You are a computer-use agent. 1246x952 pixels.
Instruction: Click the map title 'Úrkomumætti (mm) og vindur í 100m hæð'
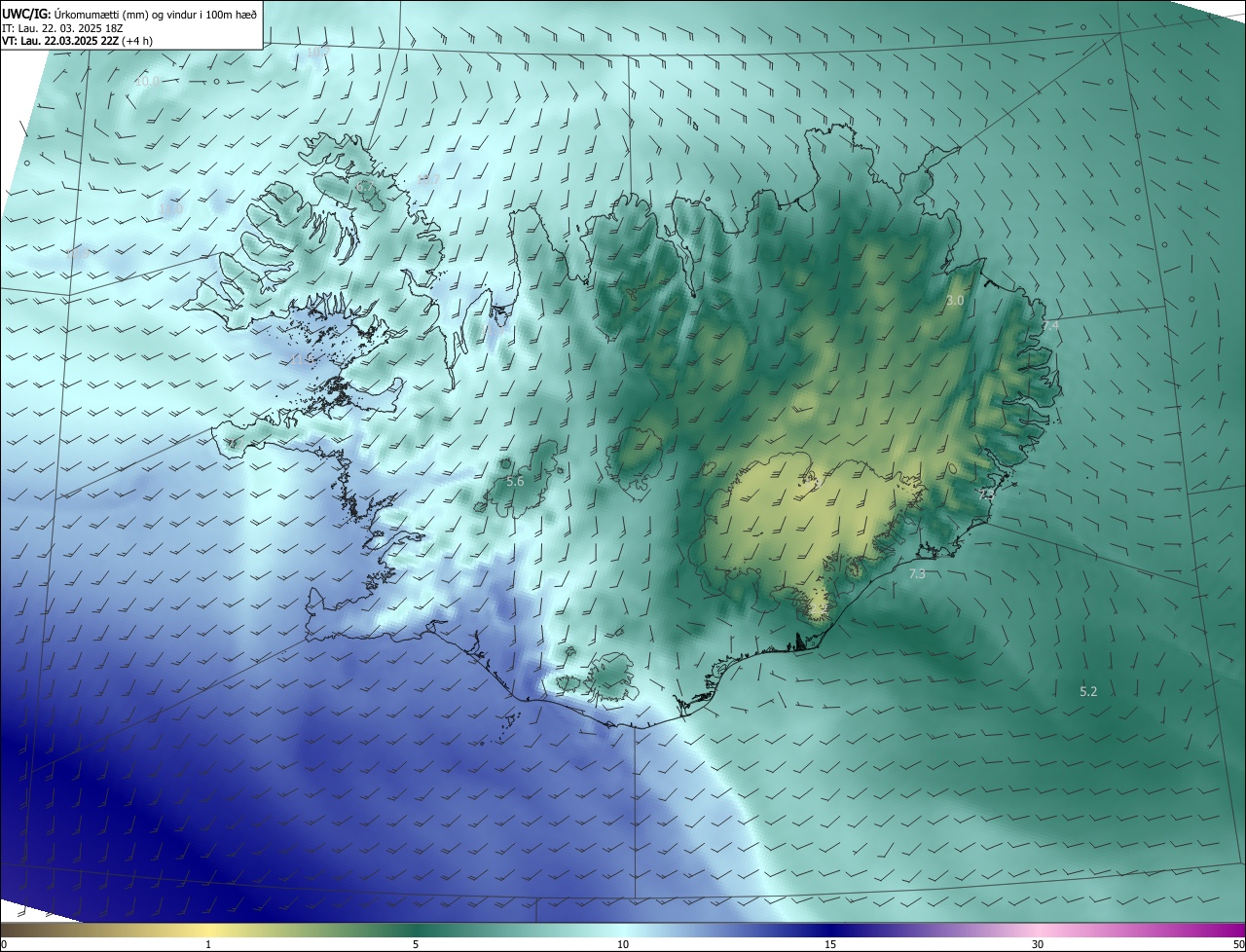point(155,14)
